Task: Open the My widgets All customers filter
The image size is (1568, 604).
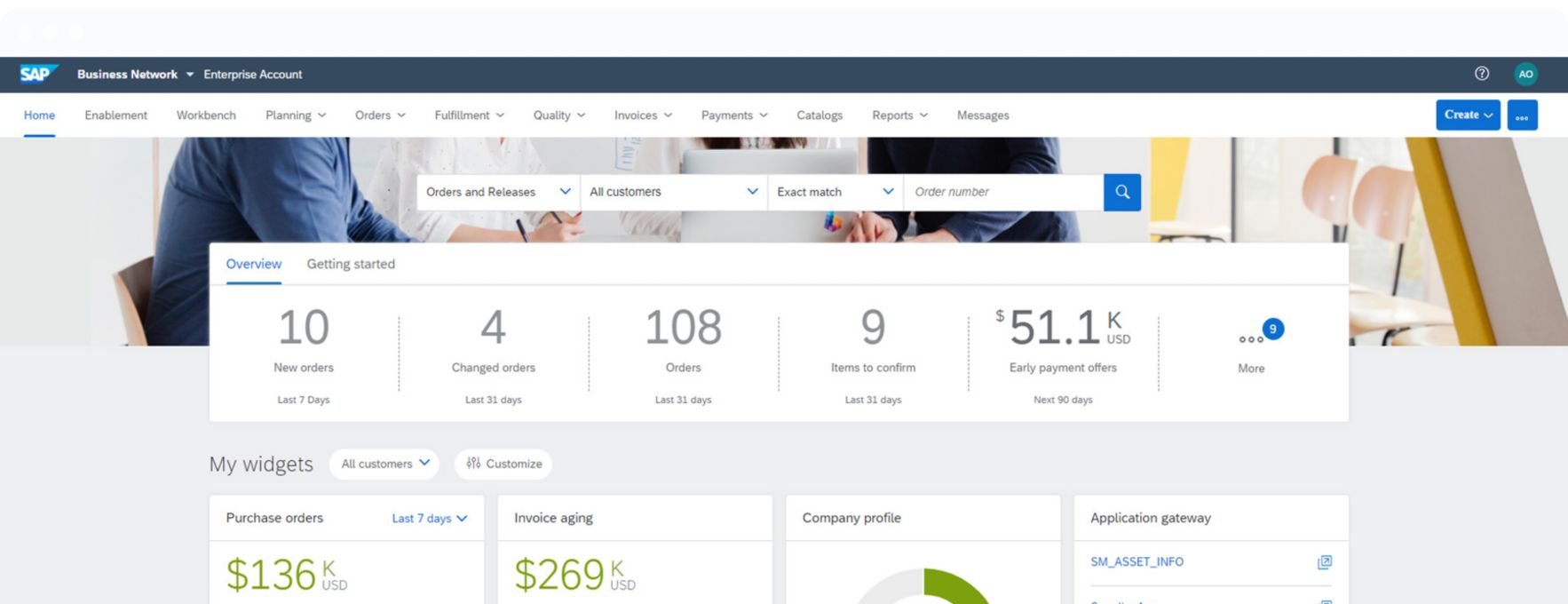Action: [384, 464]
